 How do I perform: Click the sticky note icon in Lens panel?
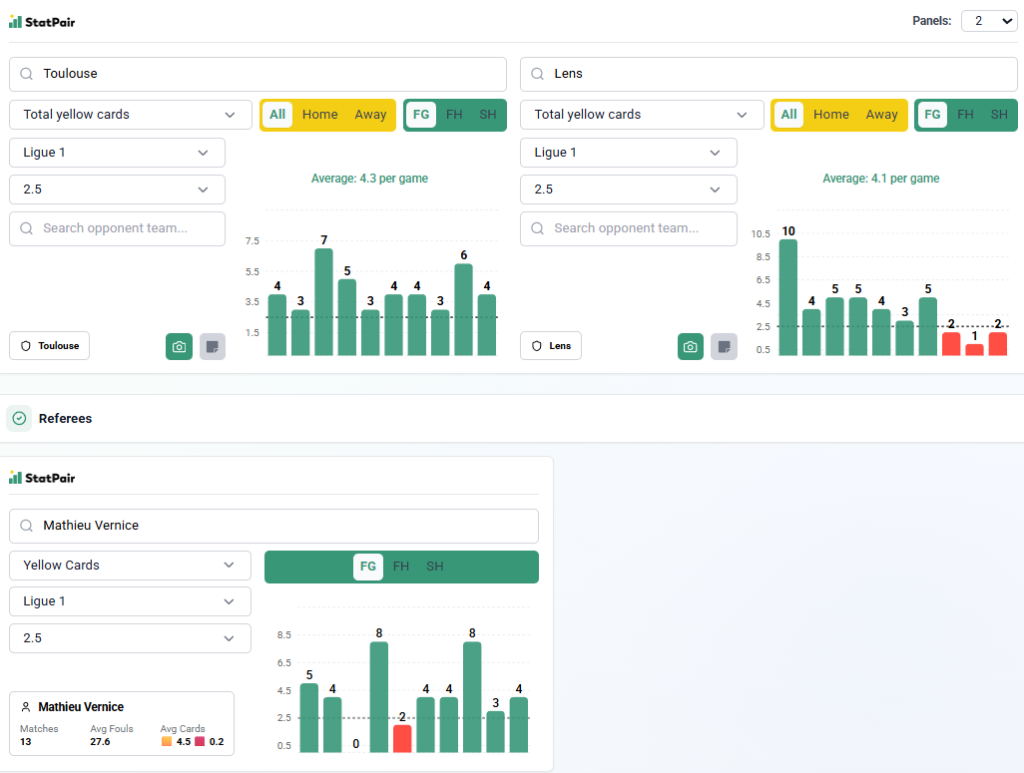click(724, 346)
